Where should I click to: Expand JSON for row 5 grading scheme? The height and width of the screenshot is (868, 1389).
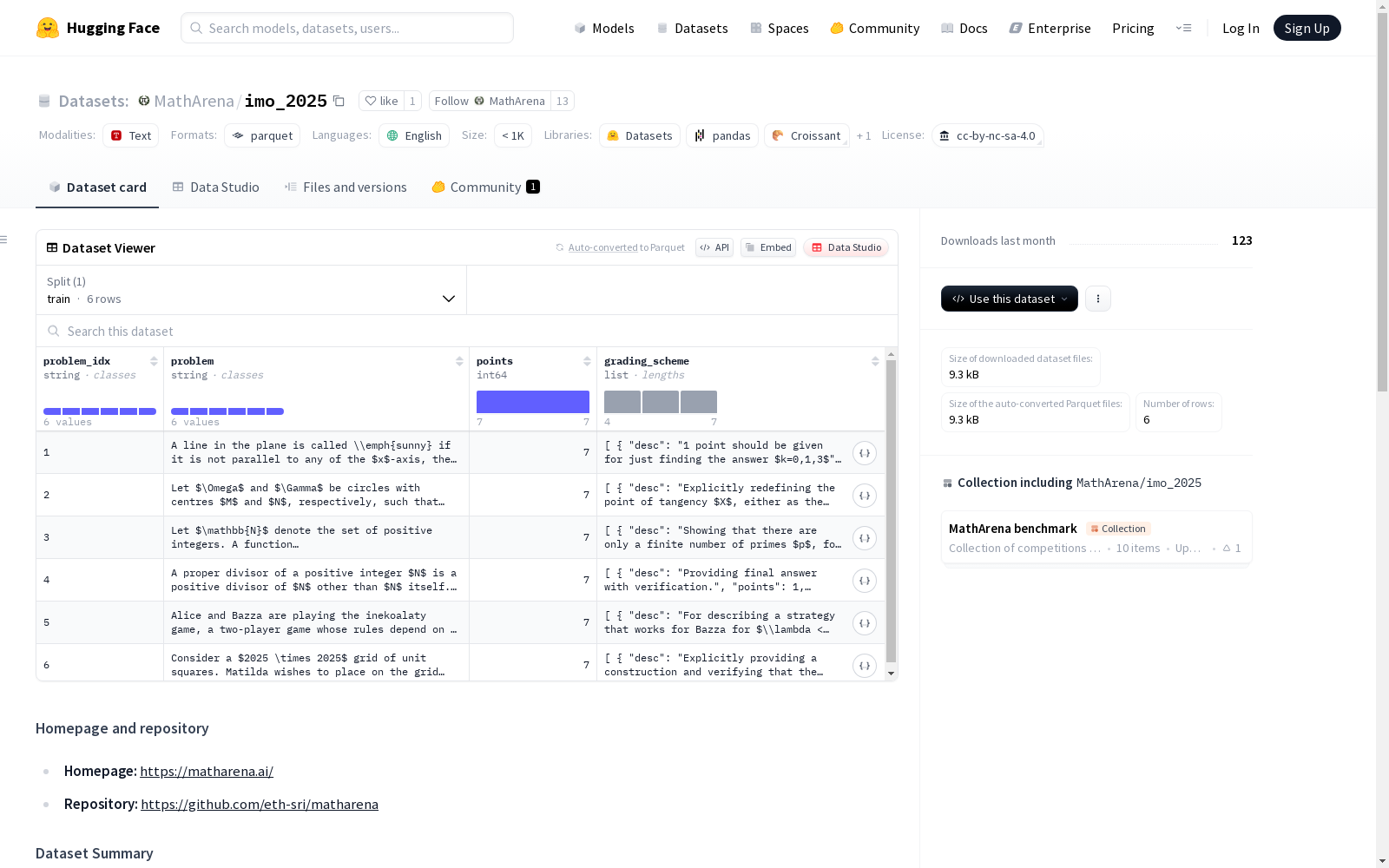click(865, 623)
